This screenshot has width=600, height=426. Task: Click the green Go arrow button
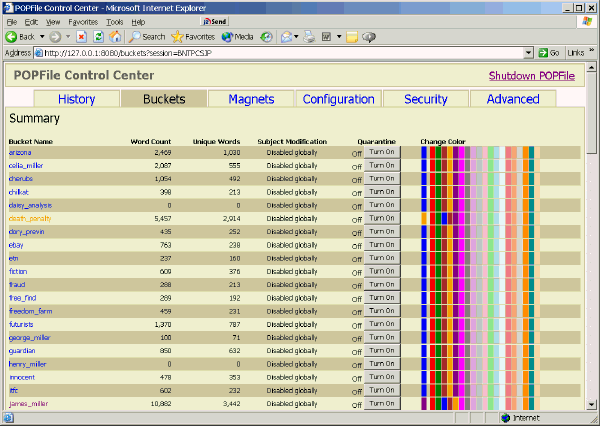pos(549,53)
